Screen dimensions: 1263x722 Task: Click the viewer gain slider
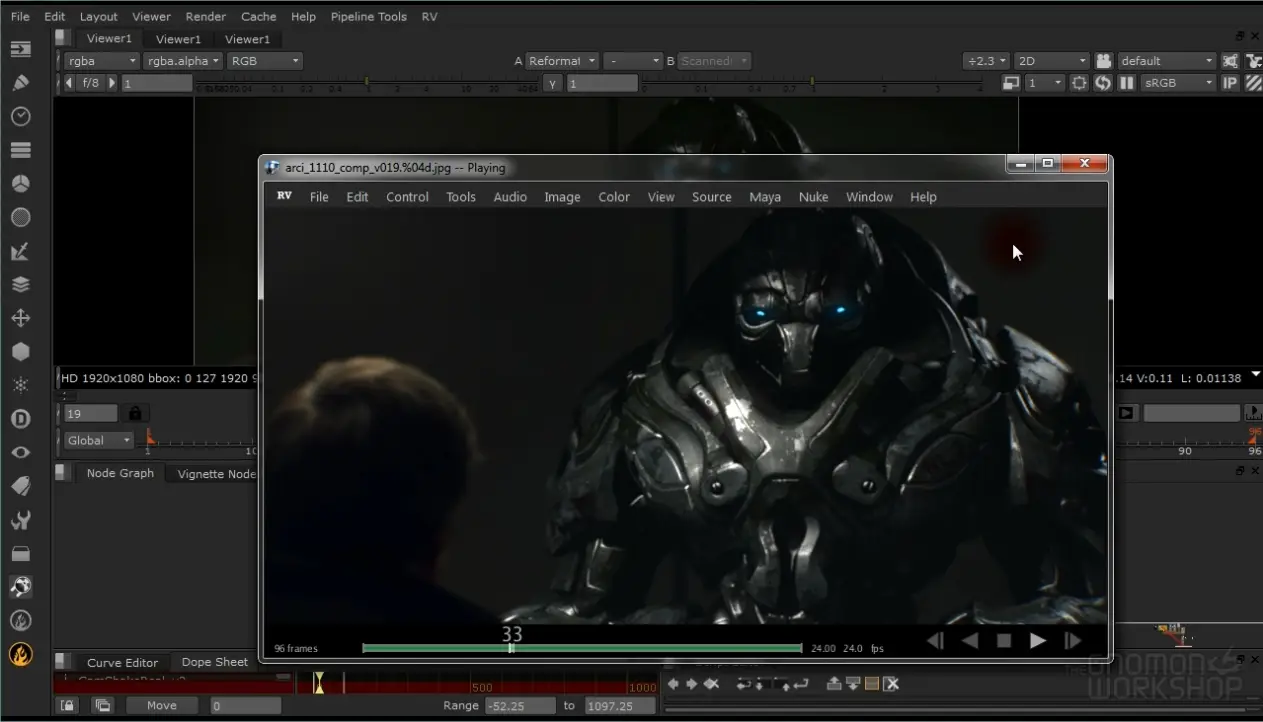(x=367, y=85)
